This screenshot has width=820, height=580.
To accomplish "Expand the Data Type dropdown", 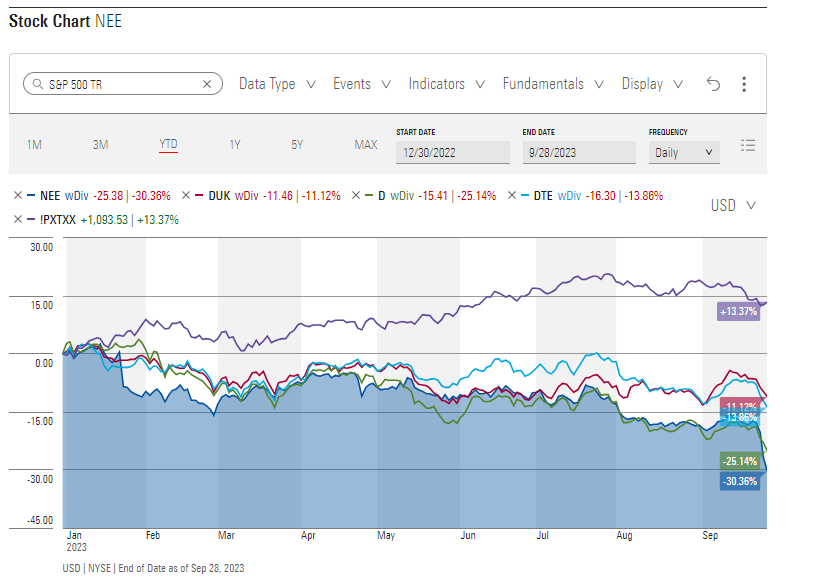I will click(277, 84).
